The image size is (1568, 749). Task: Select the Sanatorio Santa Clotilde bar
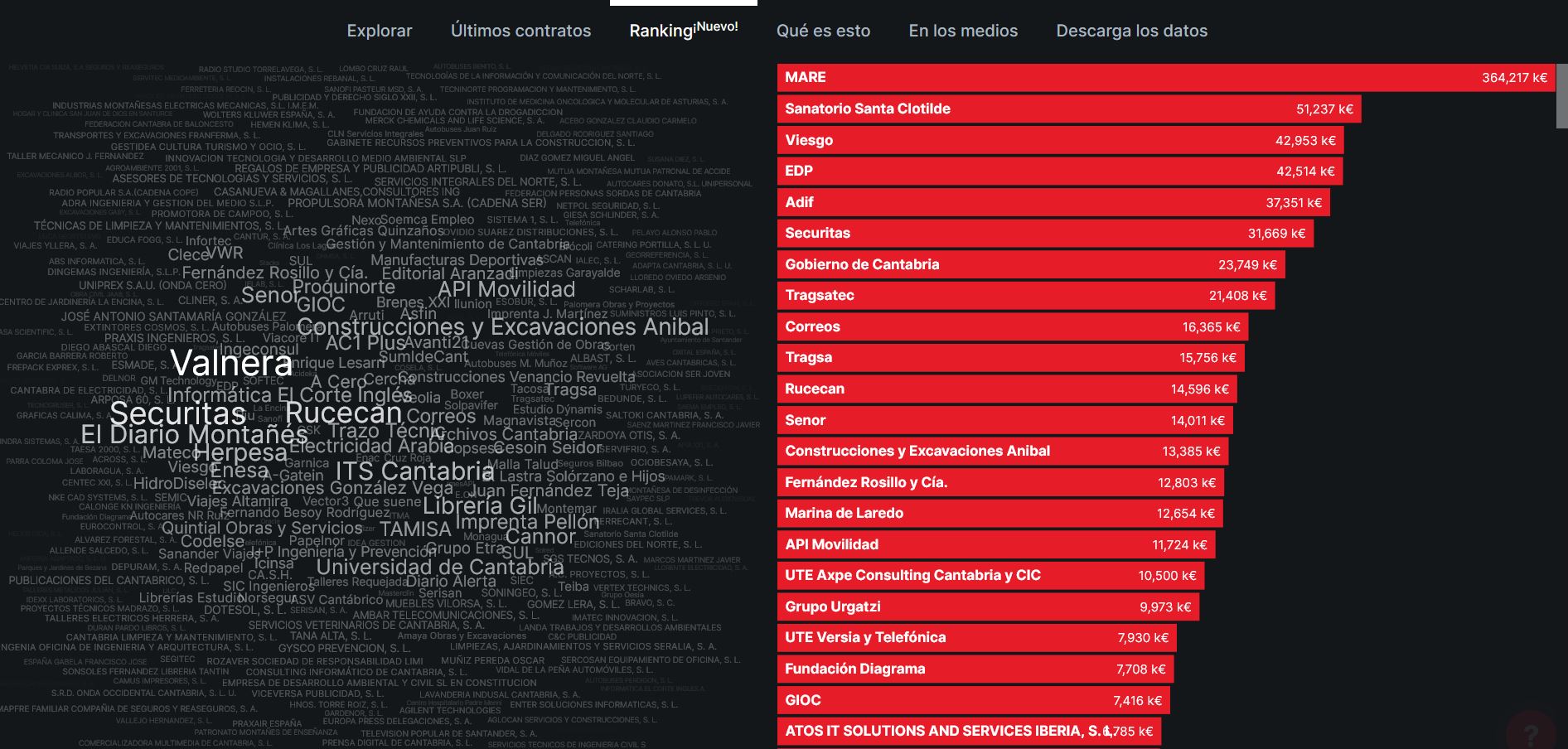(1069, 109)
